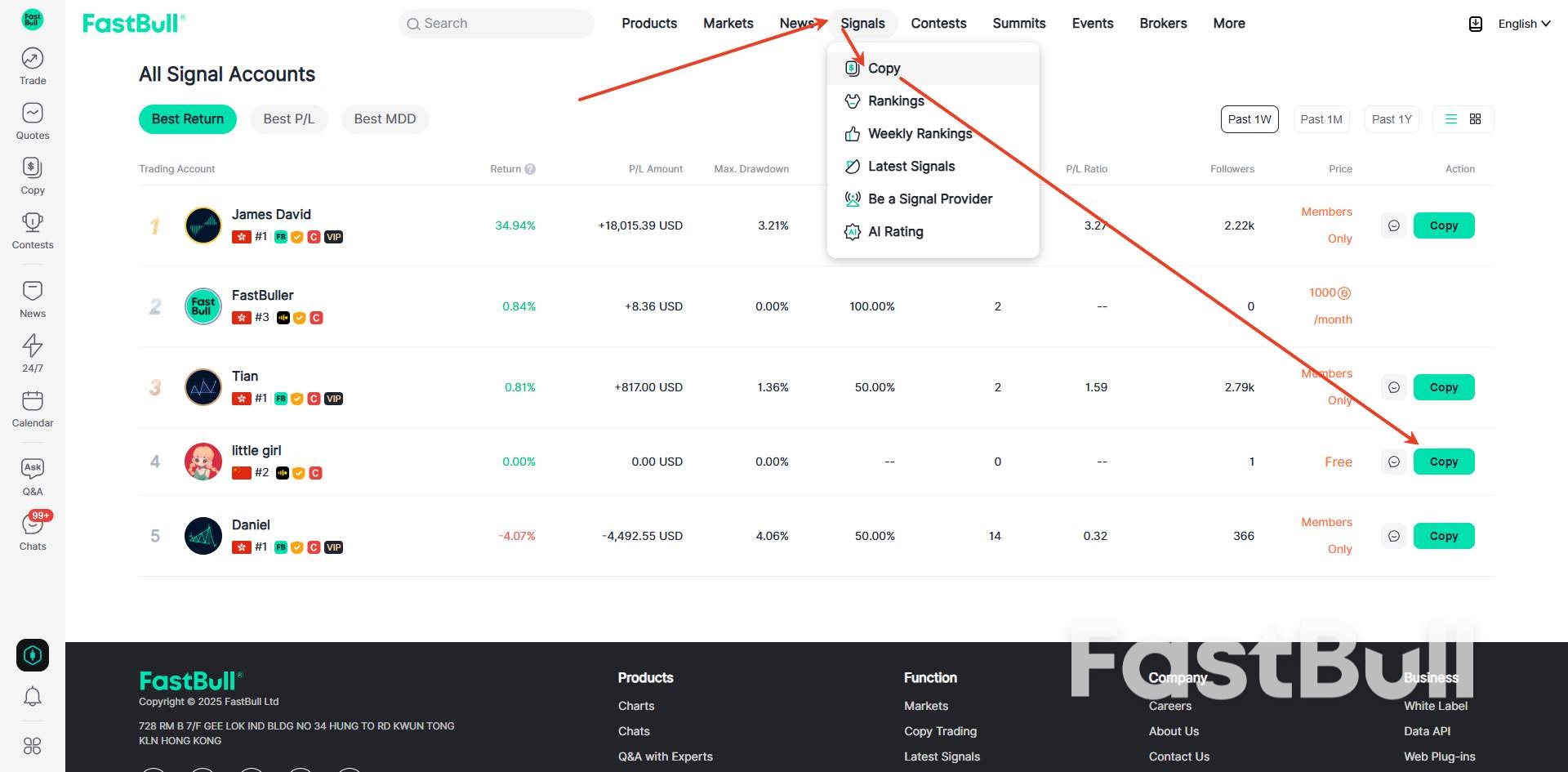
Task: Click the notification bell icon
Action: [33, 696]
